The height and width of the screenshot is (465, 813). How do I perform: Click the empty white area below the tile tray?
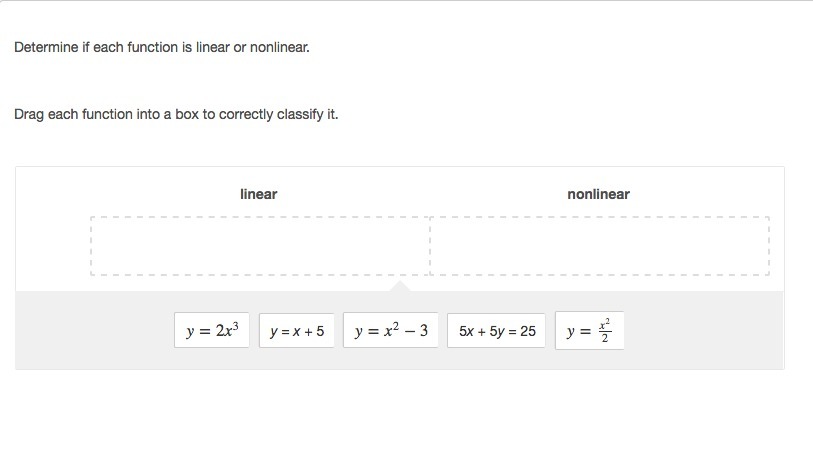point(400,415)
